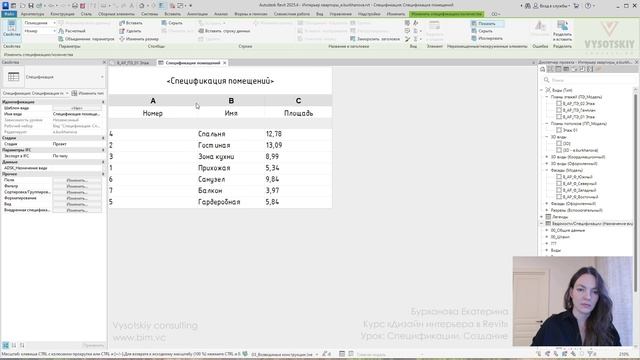Click Показать highlight in model button
This screenshot has height=360, width=640.
pyautogui.click(x=487, y=24)
